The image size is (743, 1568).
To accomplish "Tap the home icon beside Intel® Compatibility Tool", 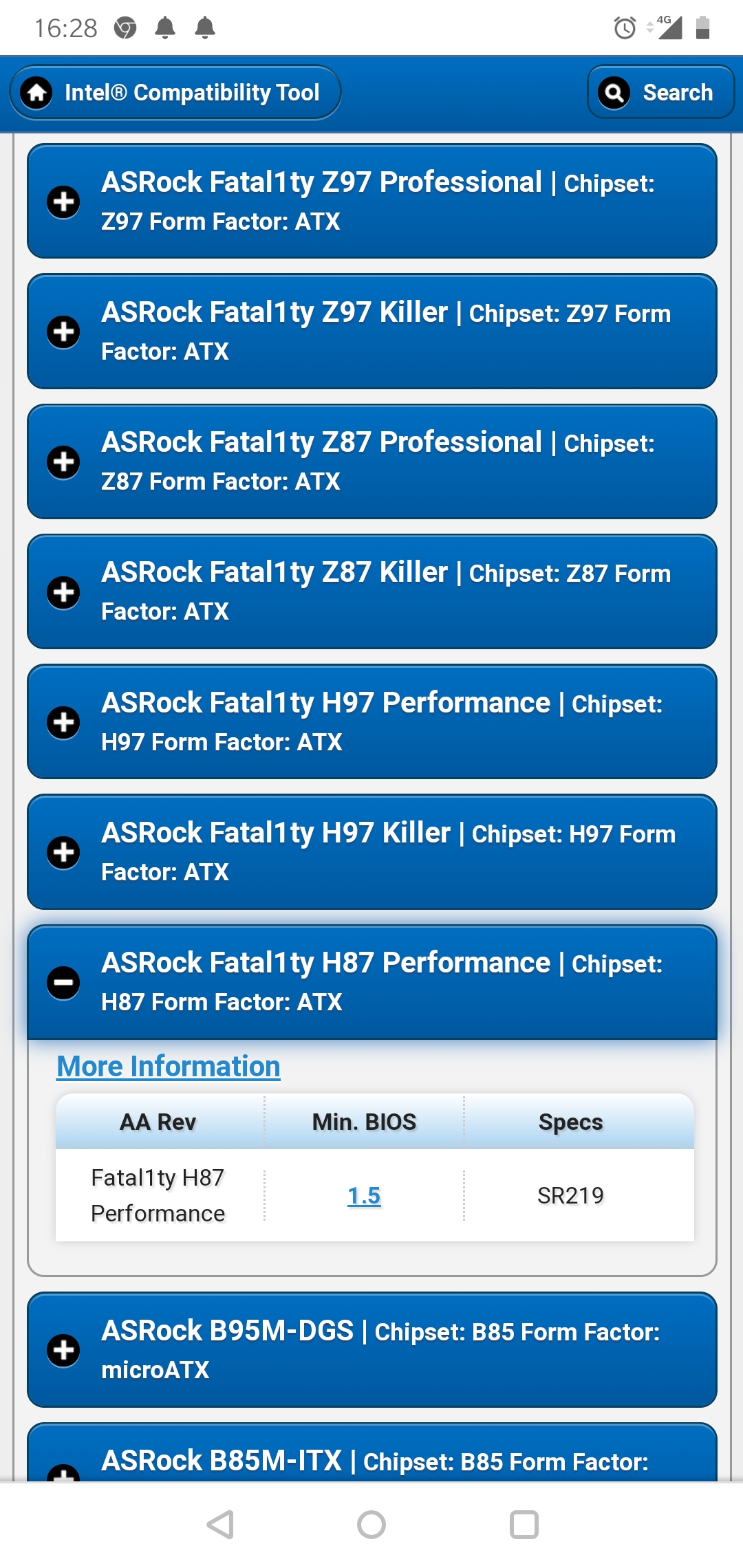I will click(x=36, y=92).
